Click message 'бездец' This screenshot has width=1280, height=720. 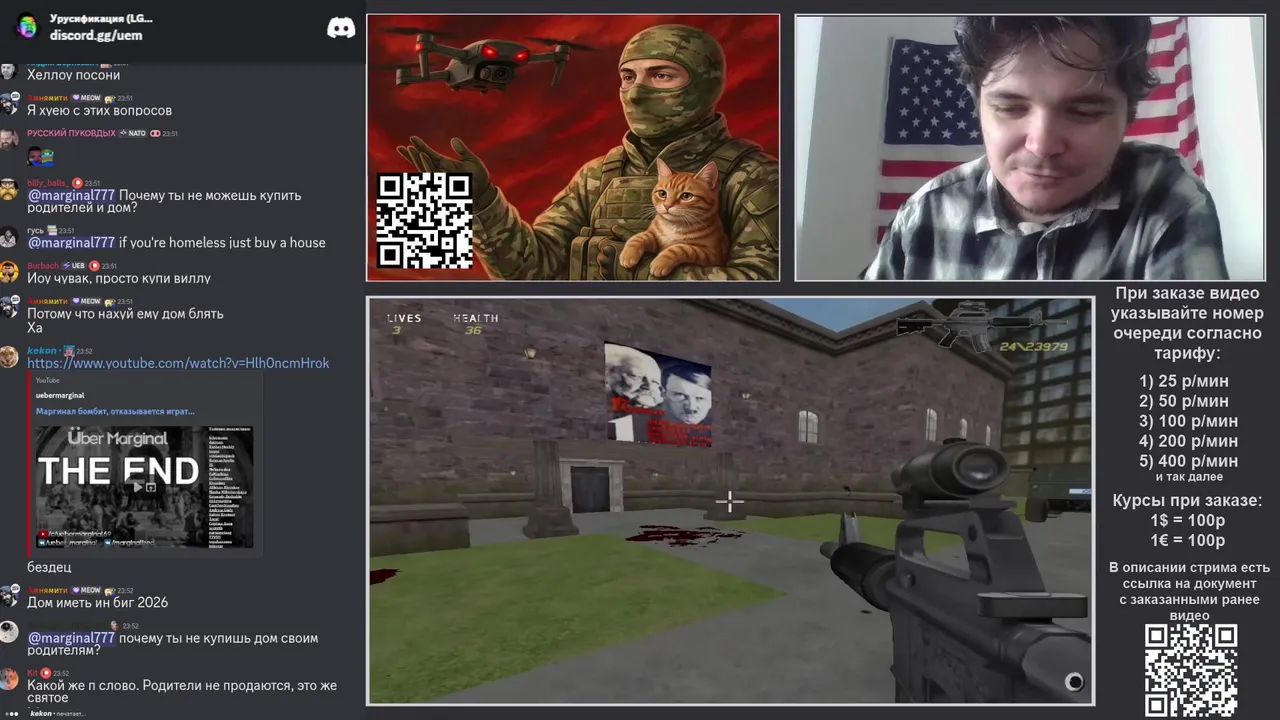[49, 567]
